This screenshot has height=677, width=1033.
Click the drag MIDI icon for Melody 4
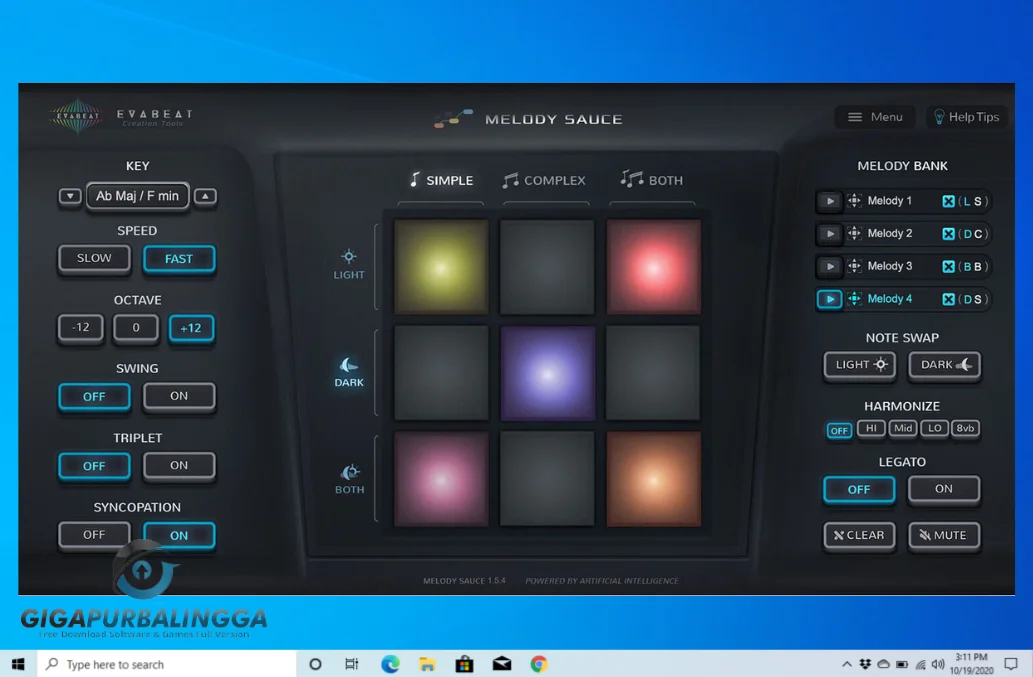point(854,299)
